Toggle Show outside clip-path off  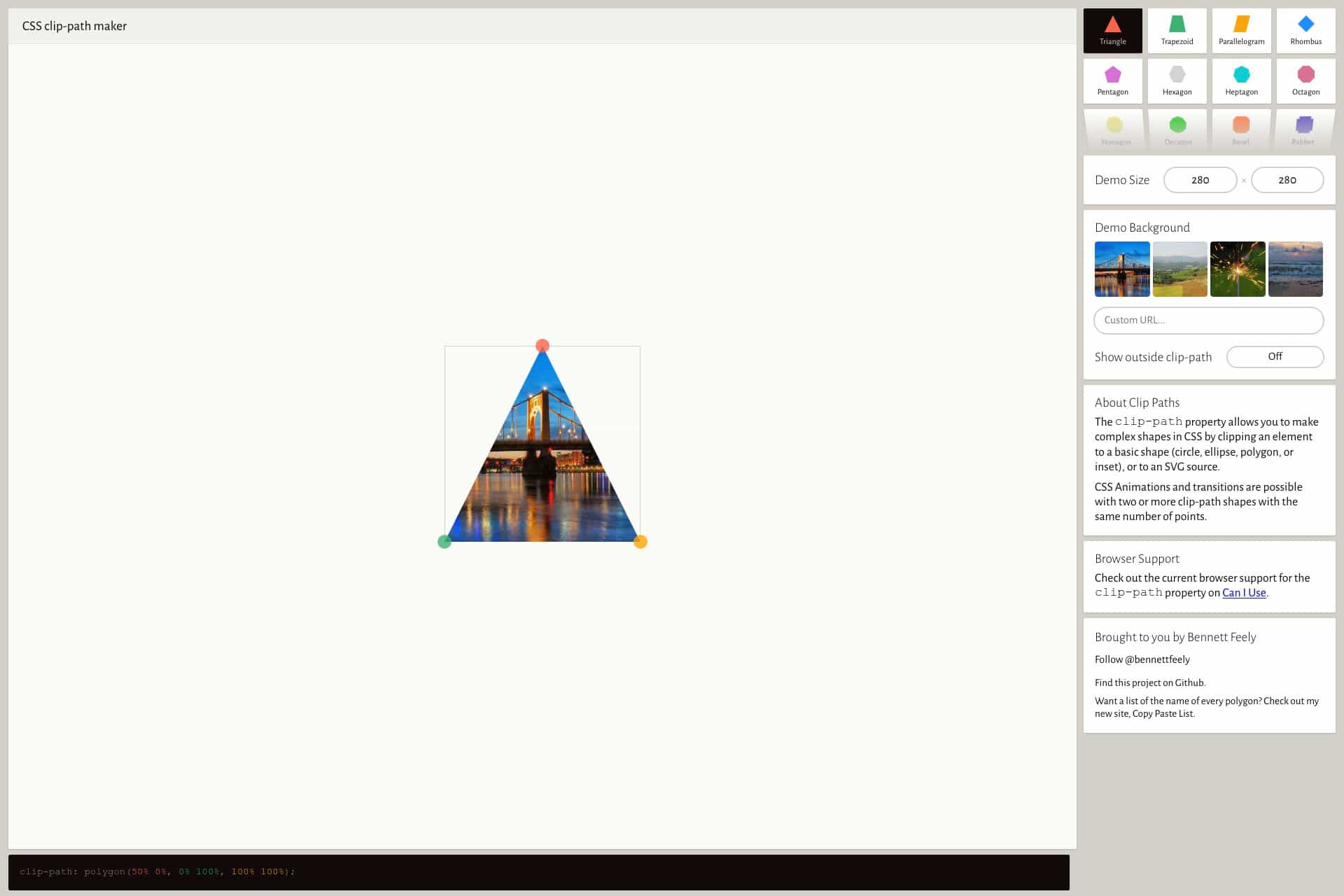point(1275,357)
